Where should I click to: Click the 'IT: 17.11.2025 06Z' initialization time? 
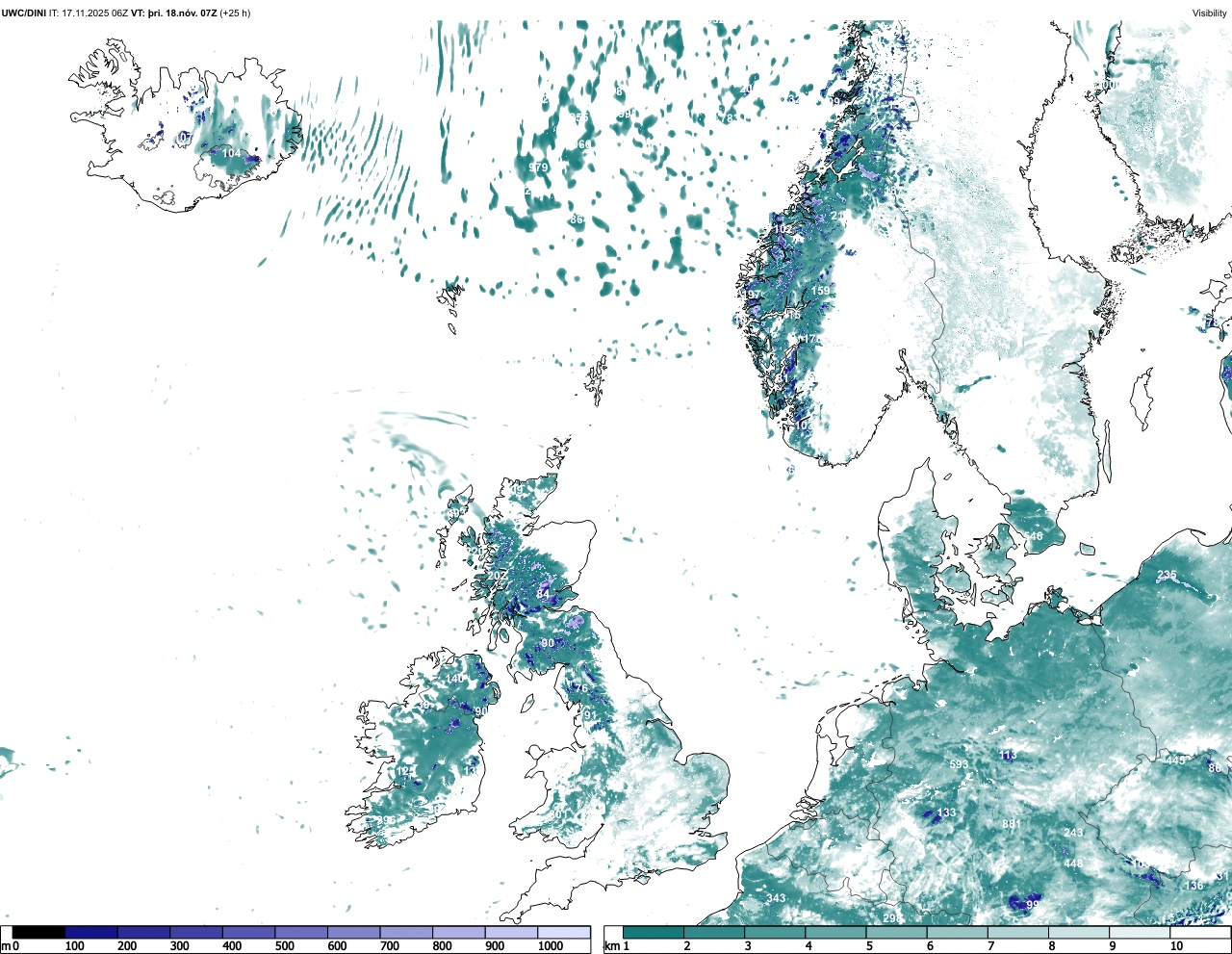coord(89,13)
